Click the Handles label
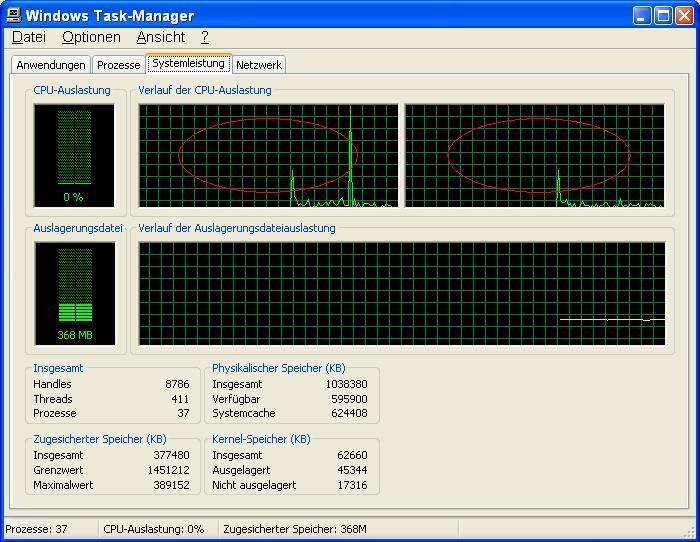This screenshot has width=700, height=542. [52, 384]
